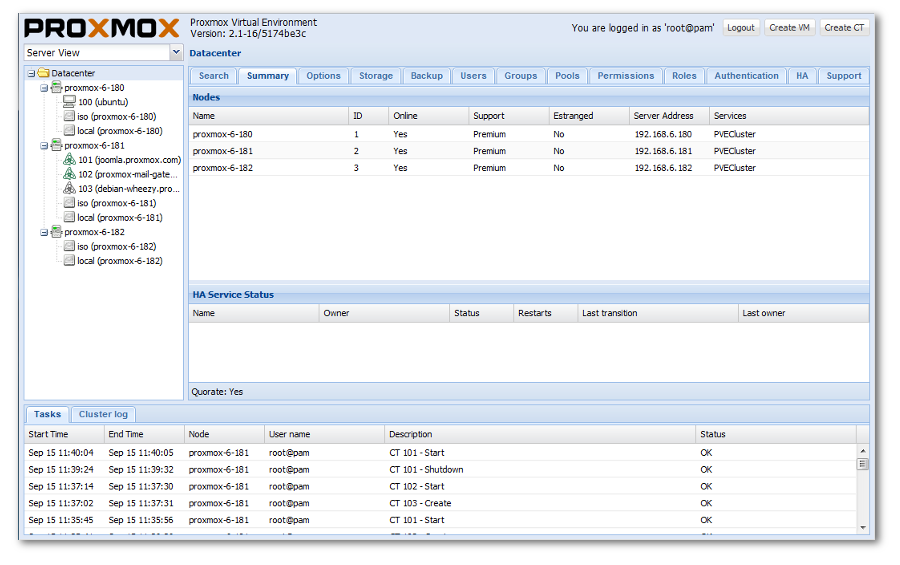900x565 pixels.
Task: Click the proxmox-6-181 node server icon
Action: click(x=56, y=145)
